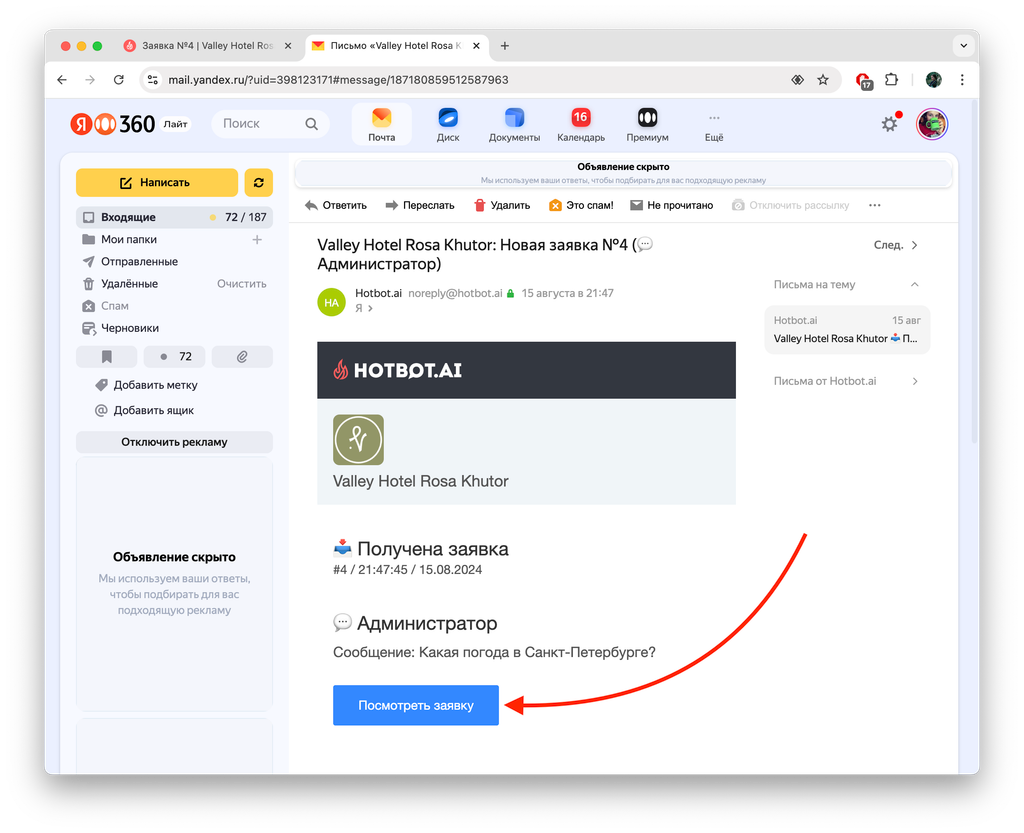Image resolution: width=1024 pixels, height=833 pixels.
Task: Open Chrome three-dot menu
Action: tap(962, 80)
